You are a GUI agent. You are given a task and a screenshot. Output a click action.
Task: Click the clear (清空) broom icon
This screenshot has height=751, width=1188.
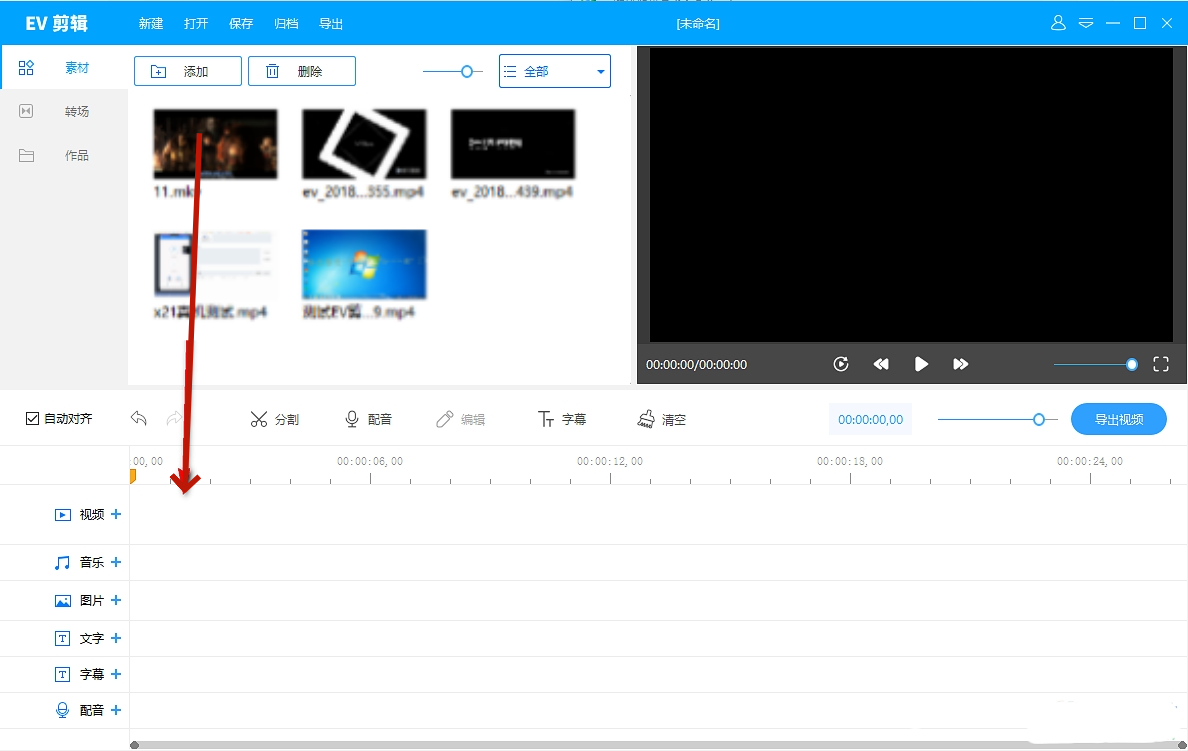[646, 419]
